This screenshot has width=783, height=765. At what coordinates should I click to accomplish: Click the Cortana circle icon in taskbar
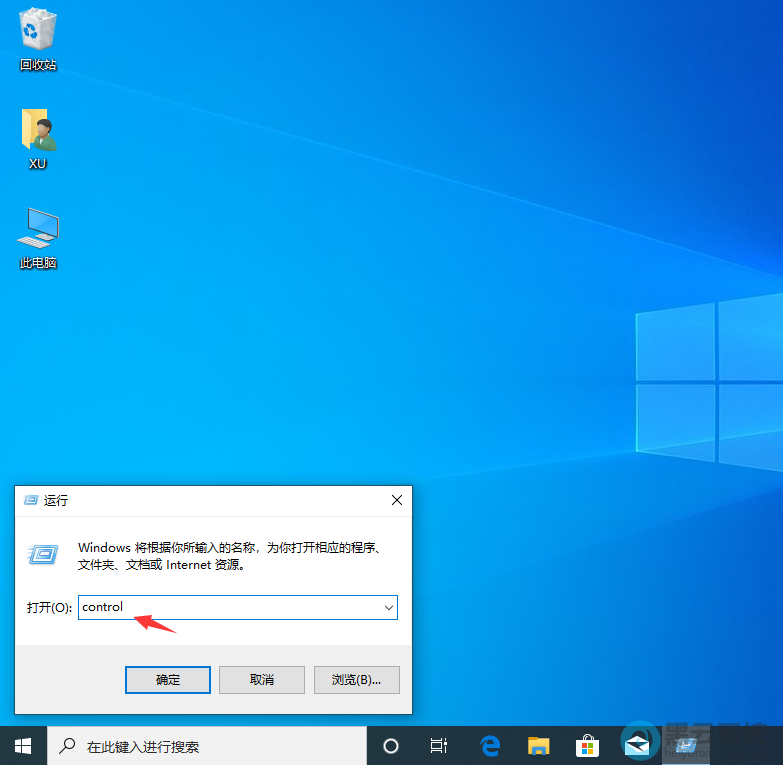coord(391,746)
